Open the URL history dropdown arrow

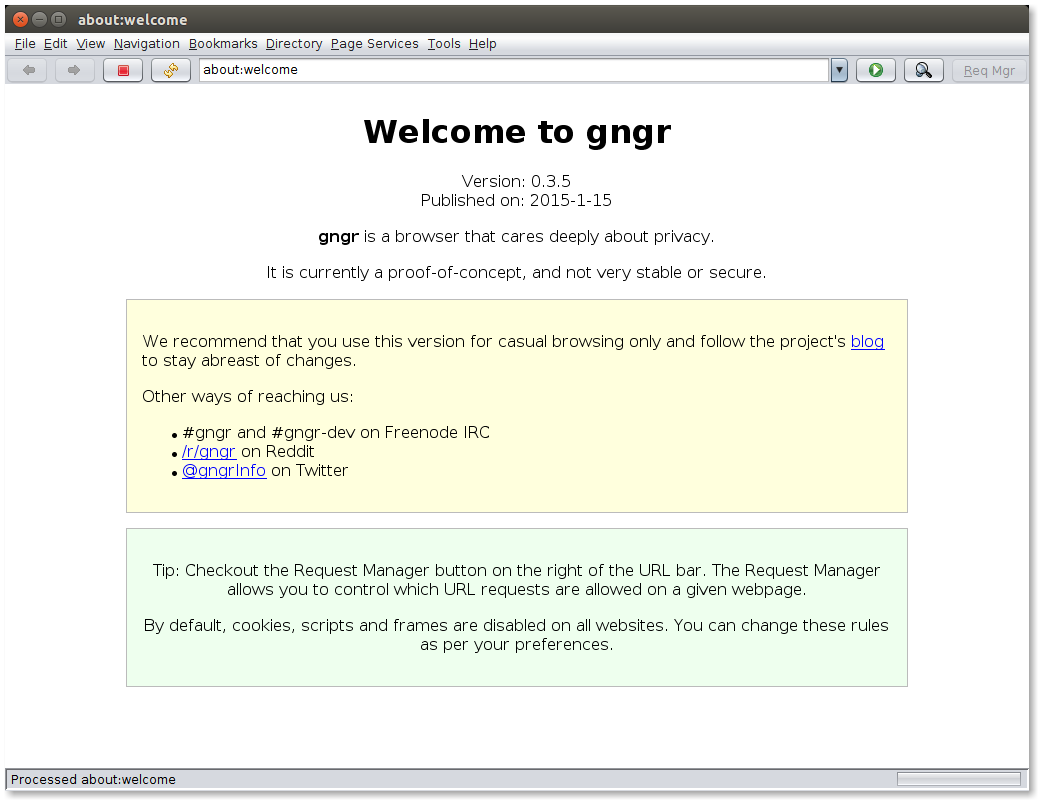click(x=839, y=70)
